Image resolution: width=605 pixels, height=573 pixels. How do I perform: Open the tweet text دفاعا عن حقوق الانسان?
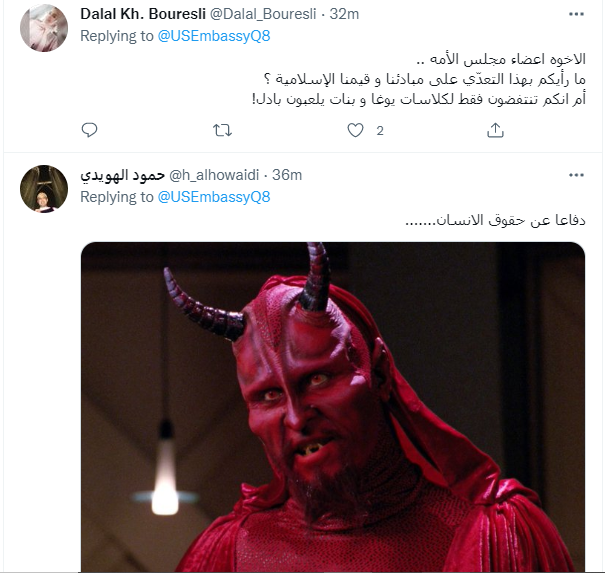[495, 220]
